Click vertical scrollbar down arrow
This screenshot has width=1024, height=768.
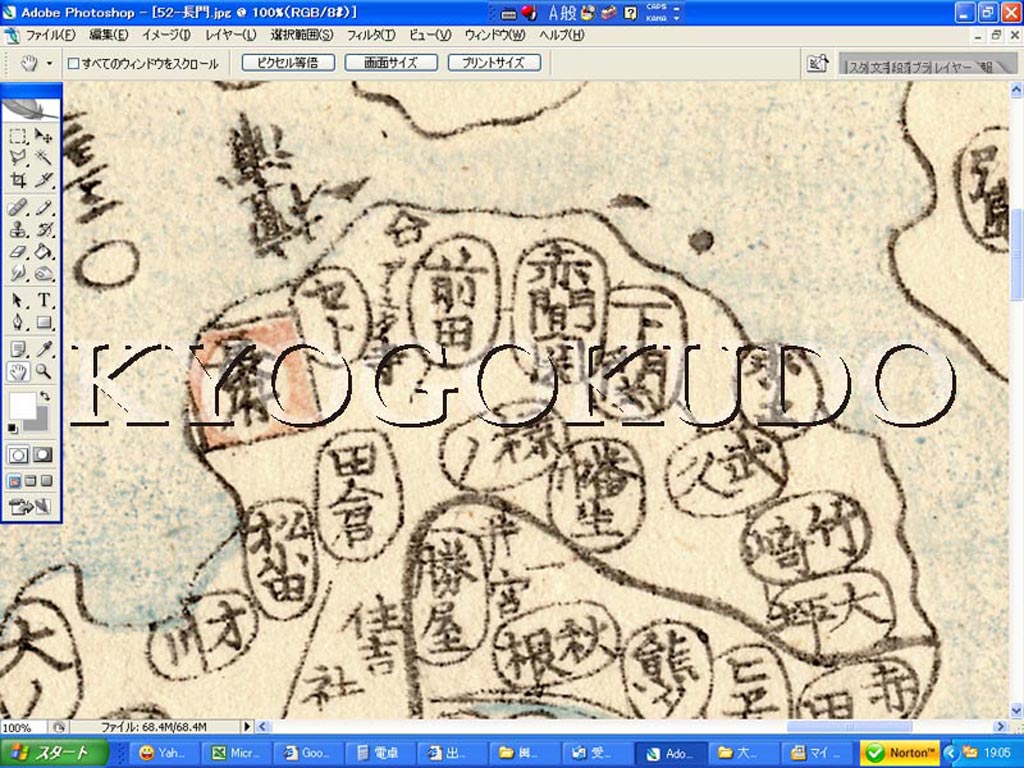(x=1016, y=710)
